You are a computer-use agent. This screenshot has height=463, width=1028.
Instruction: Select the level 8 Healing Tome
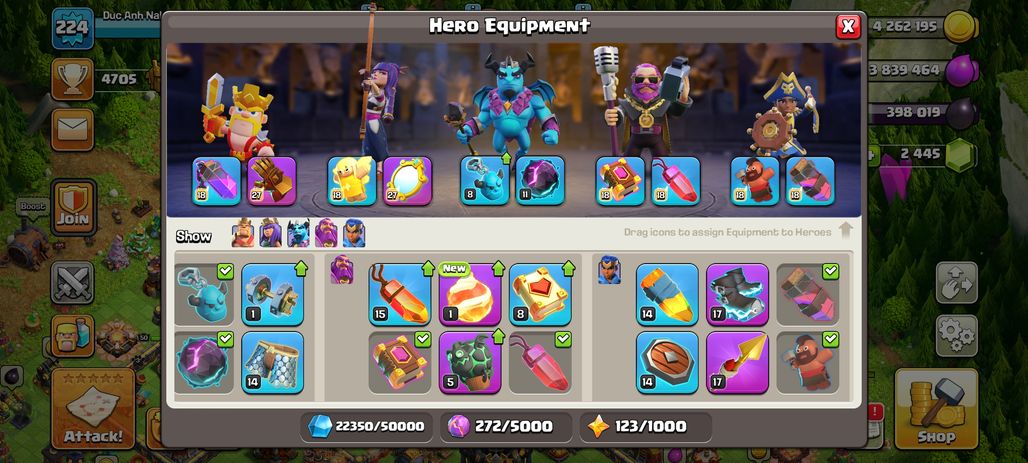click(x=540, y=294)
